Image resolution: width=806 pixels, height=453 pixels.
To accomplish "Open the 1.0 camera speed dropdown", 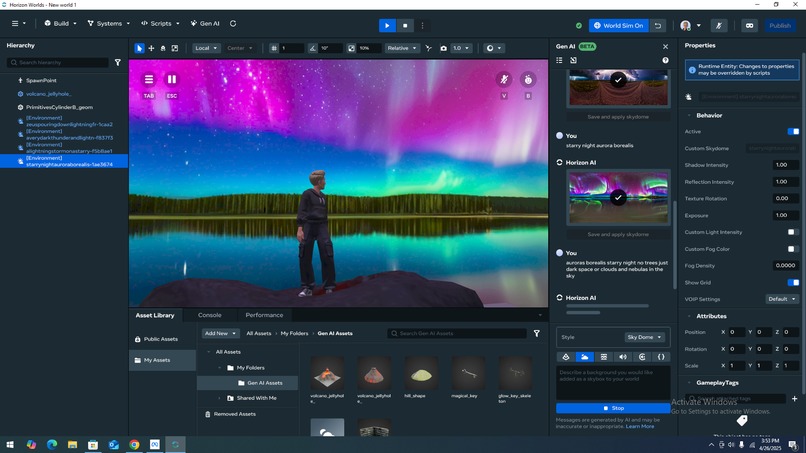I will 461,48.
